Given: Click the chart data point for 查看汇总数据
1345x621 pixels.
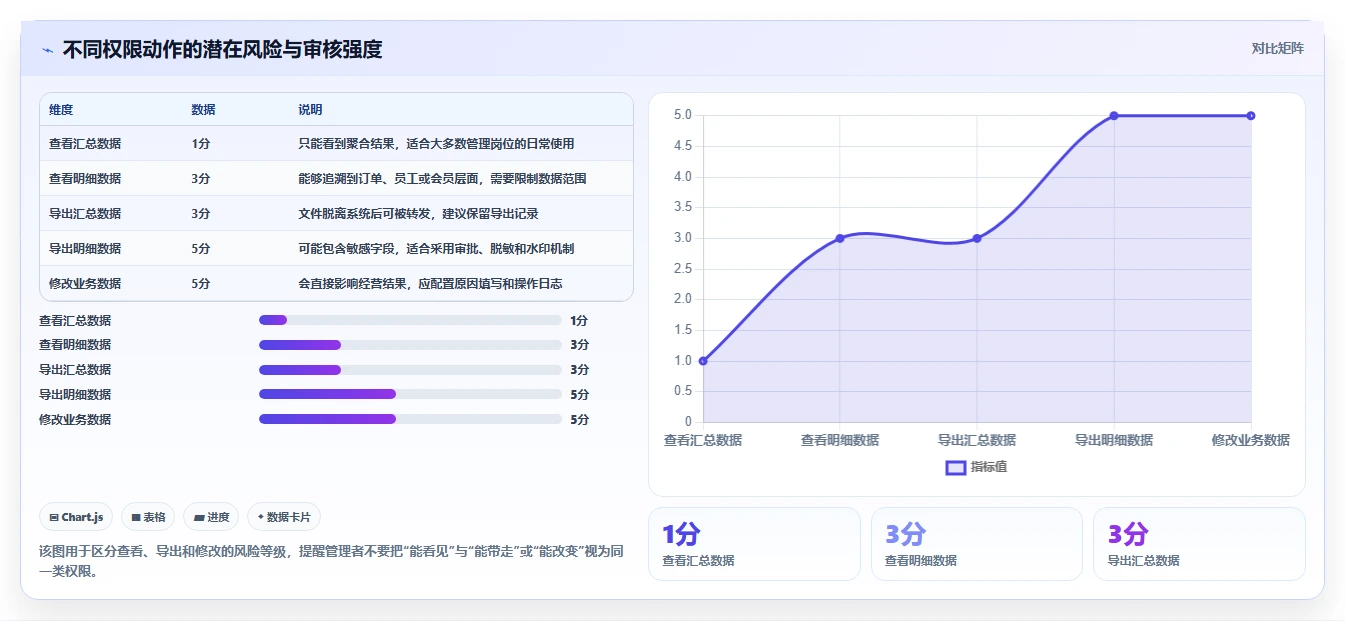Looking at the screenshot, I should point(703,360).
